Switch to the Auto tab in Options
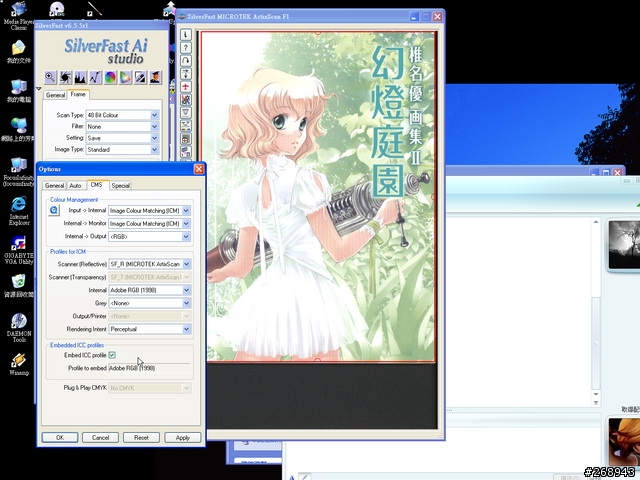The image size is (640, 480). [75, 185]
